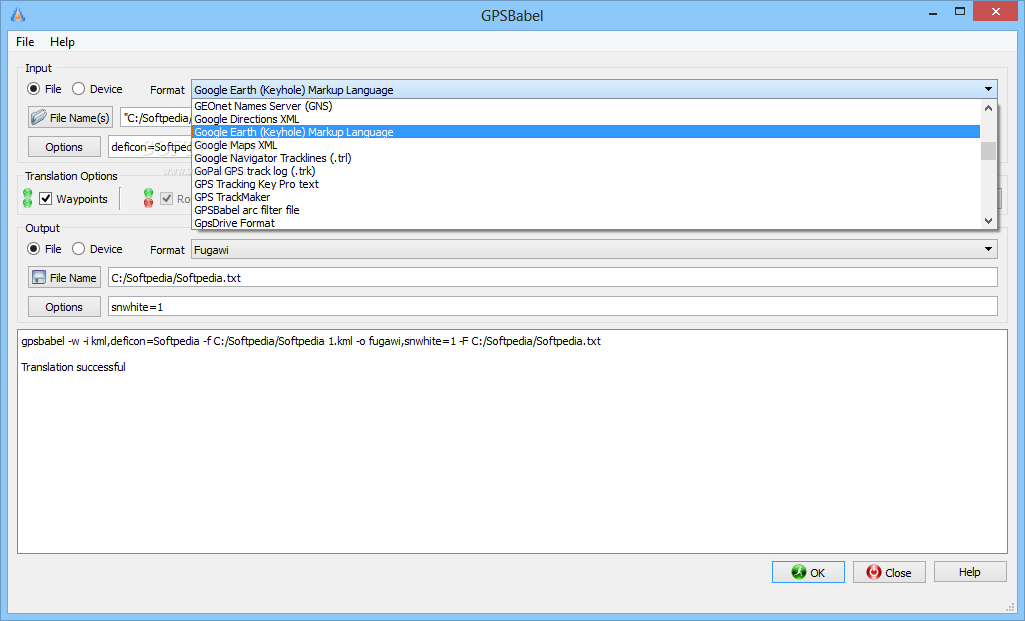1025x621 pixels.
Task: Click the gpsbabel command line text
Action: 311,341
